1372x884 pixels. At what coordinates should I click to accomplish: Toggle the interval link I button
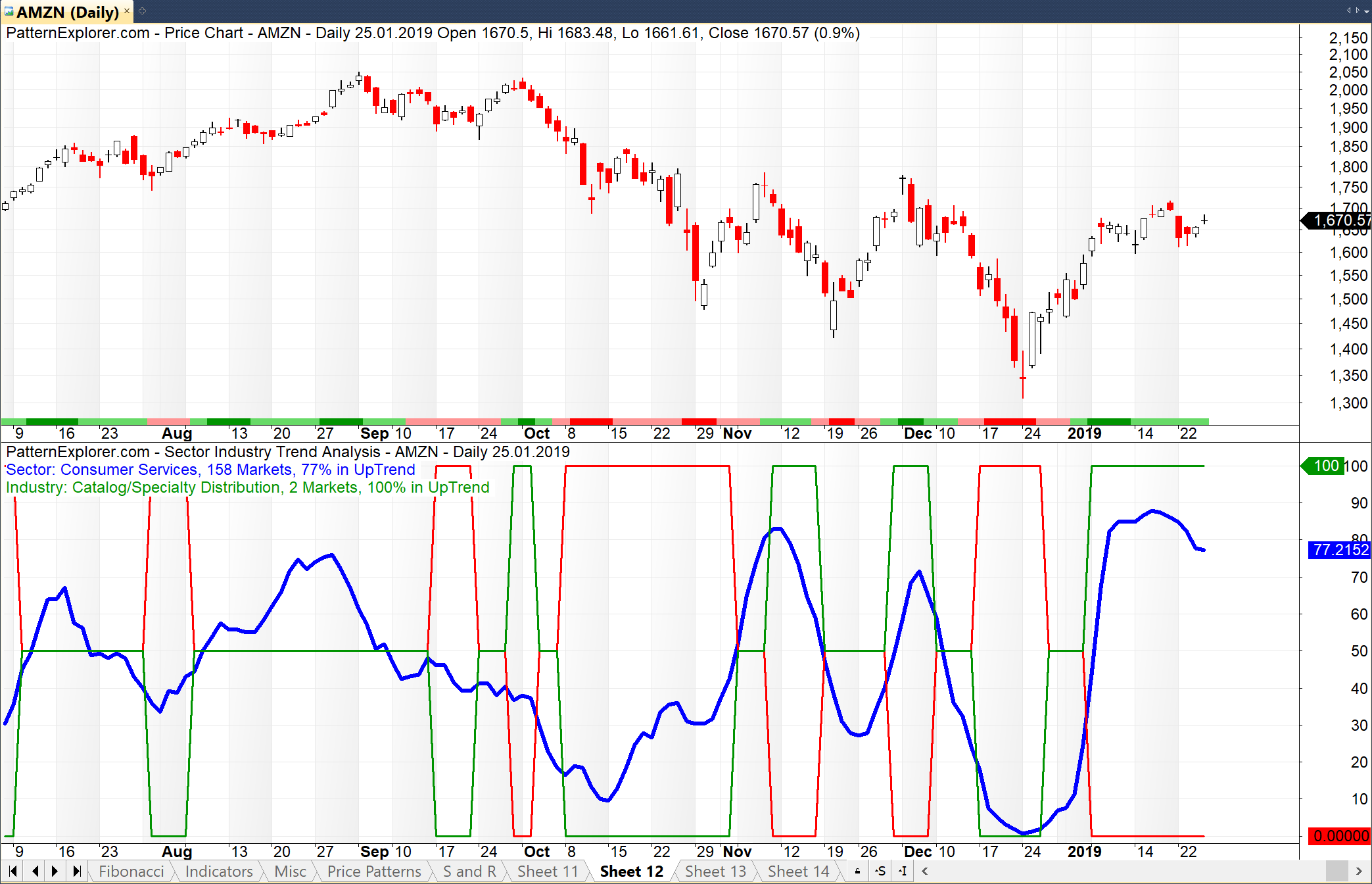tap(903, 872)
